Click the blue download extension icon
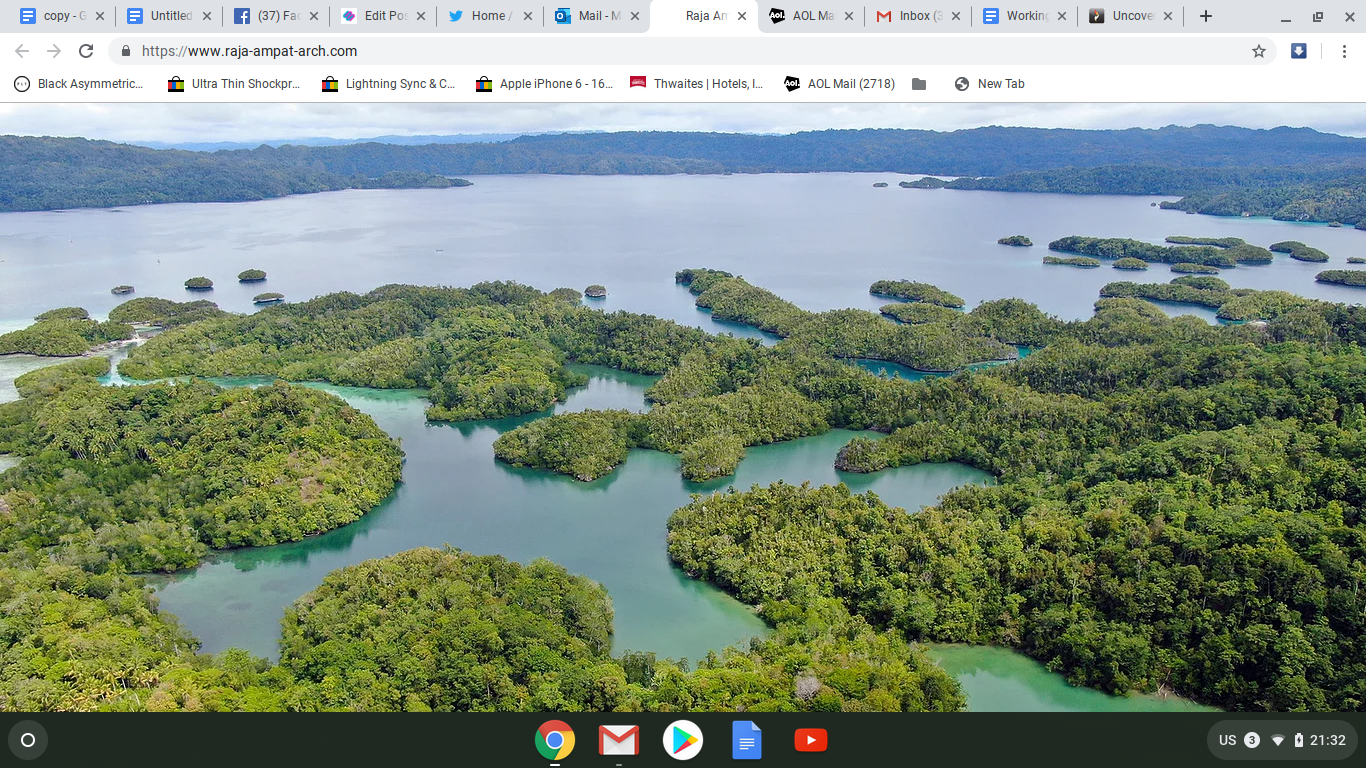1366x768 pixels. pyautogui.click(x=1298, y=51)
